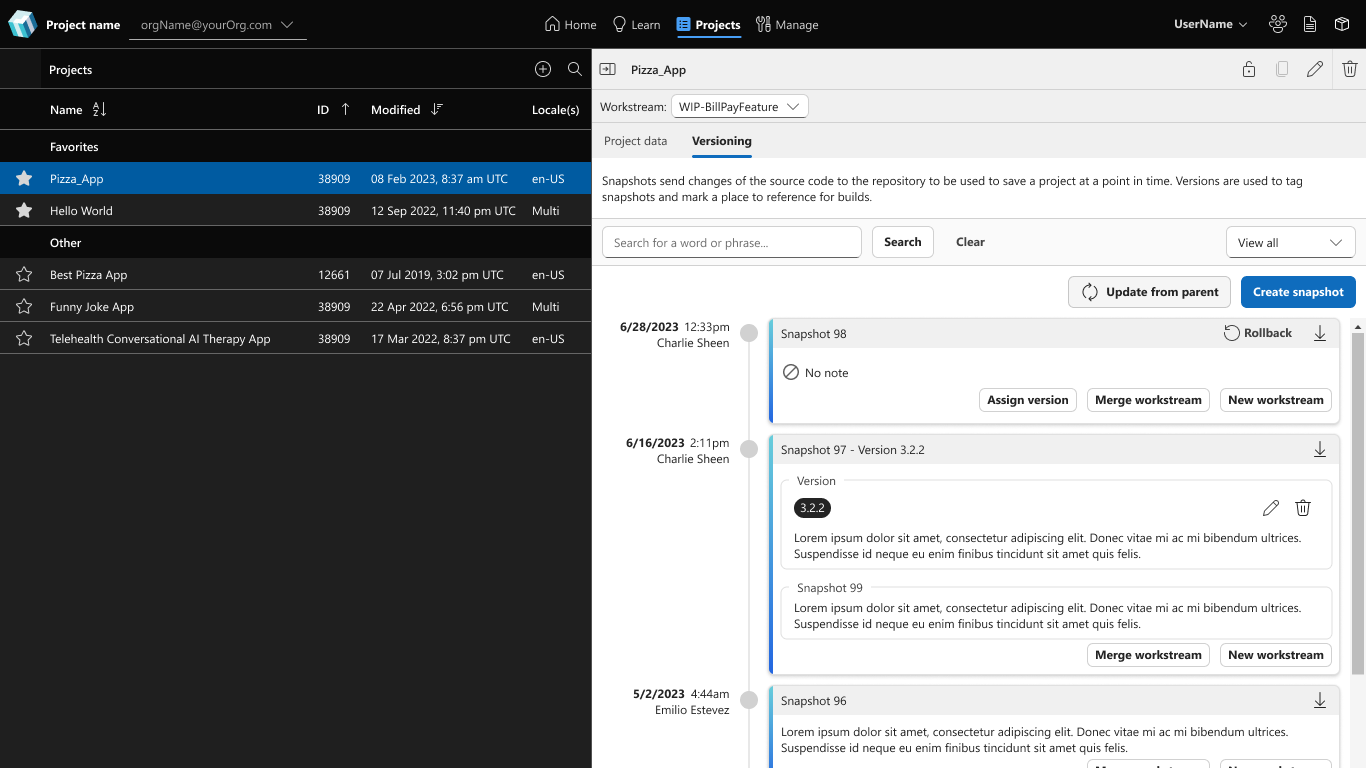
Task: Merge workstream for Snapshot 98
Action: 1148,400
